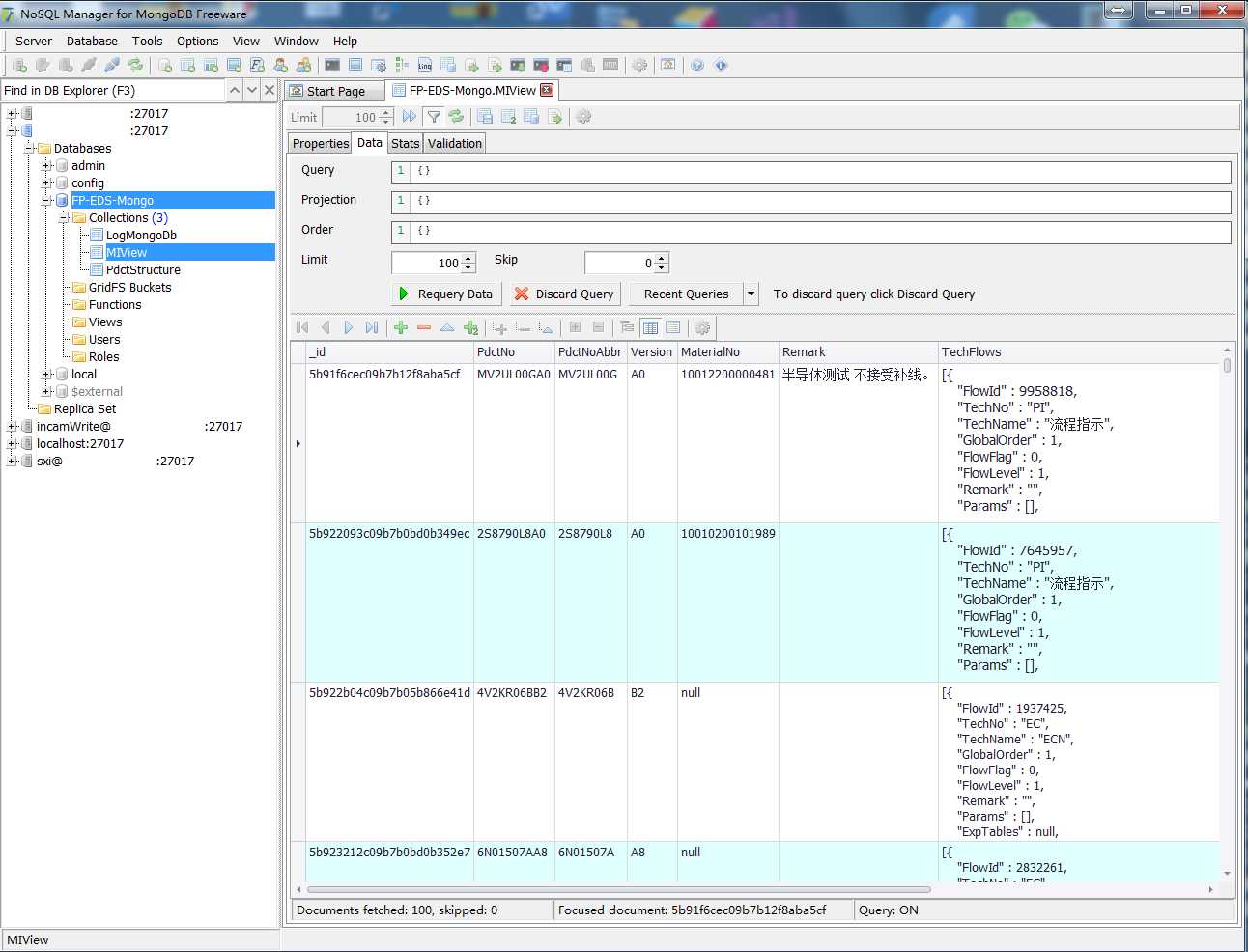The image size is (1248, 952).
Task: Switch to the Start Page tab
Action: pyautogui.click(x=336, y=91)
